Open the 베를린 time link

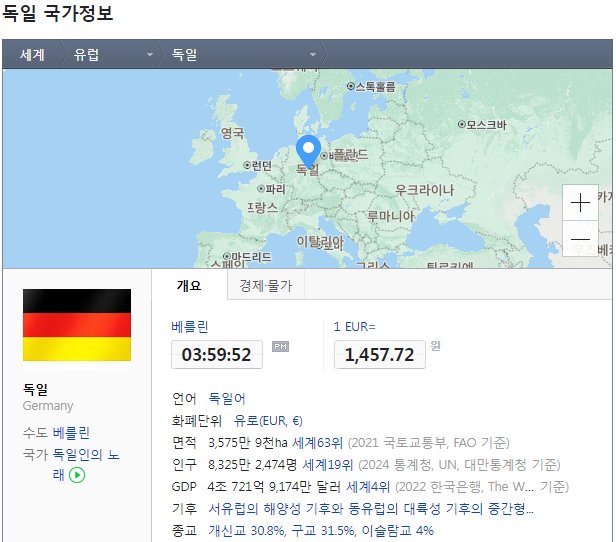pos(190,326)
